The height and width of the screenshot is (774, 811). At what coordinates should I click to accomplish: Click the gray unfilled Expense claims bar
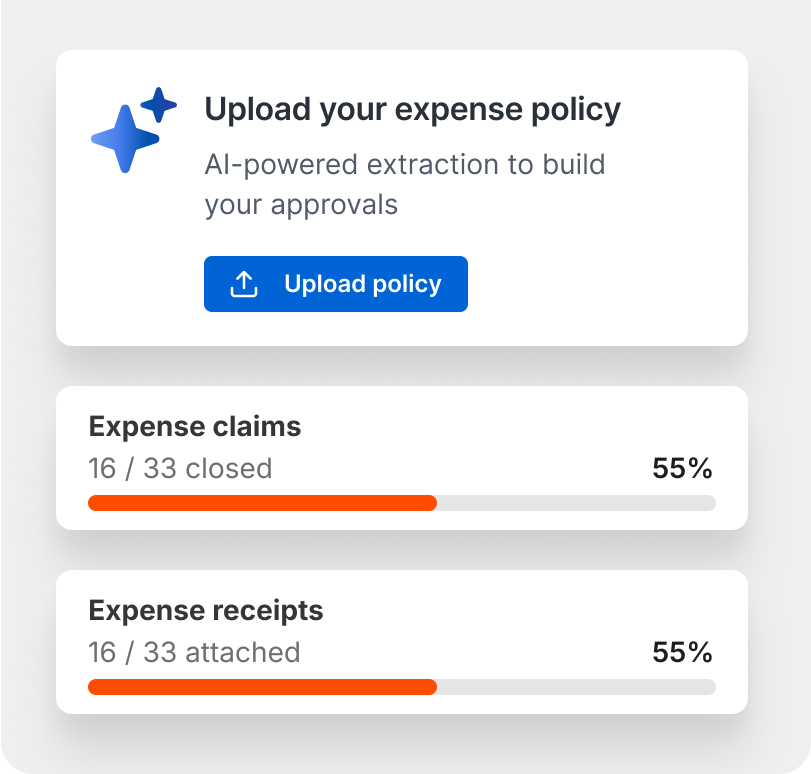pyautogui.click(x=576, y=503)
